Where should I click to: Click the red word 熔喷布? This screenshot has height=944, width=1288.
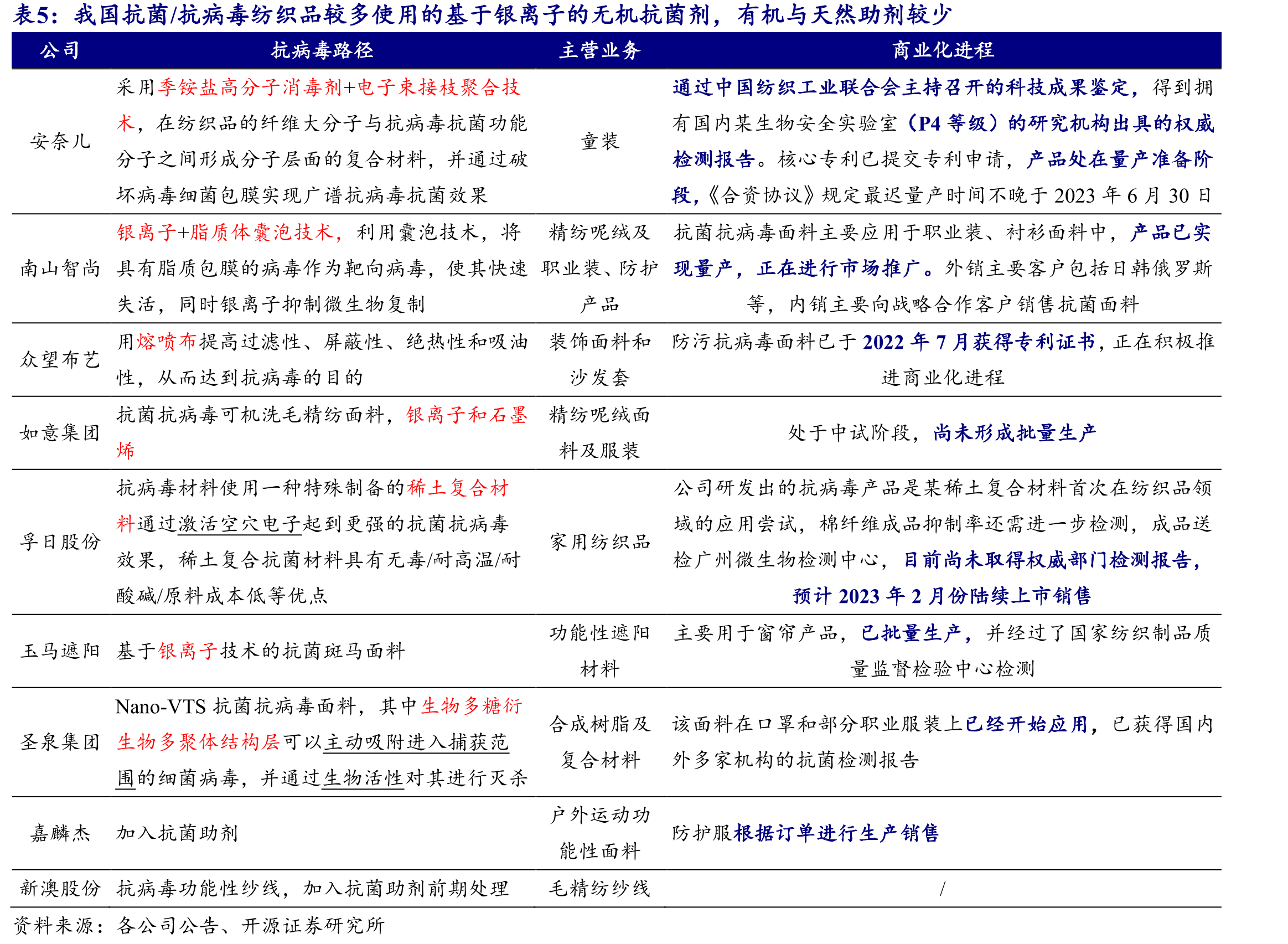pyautogui.click(x=167, y=341)
